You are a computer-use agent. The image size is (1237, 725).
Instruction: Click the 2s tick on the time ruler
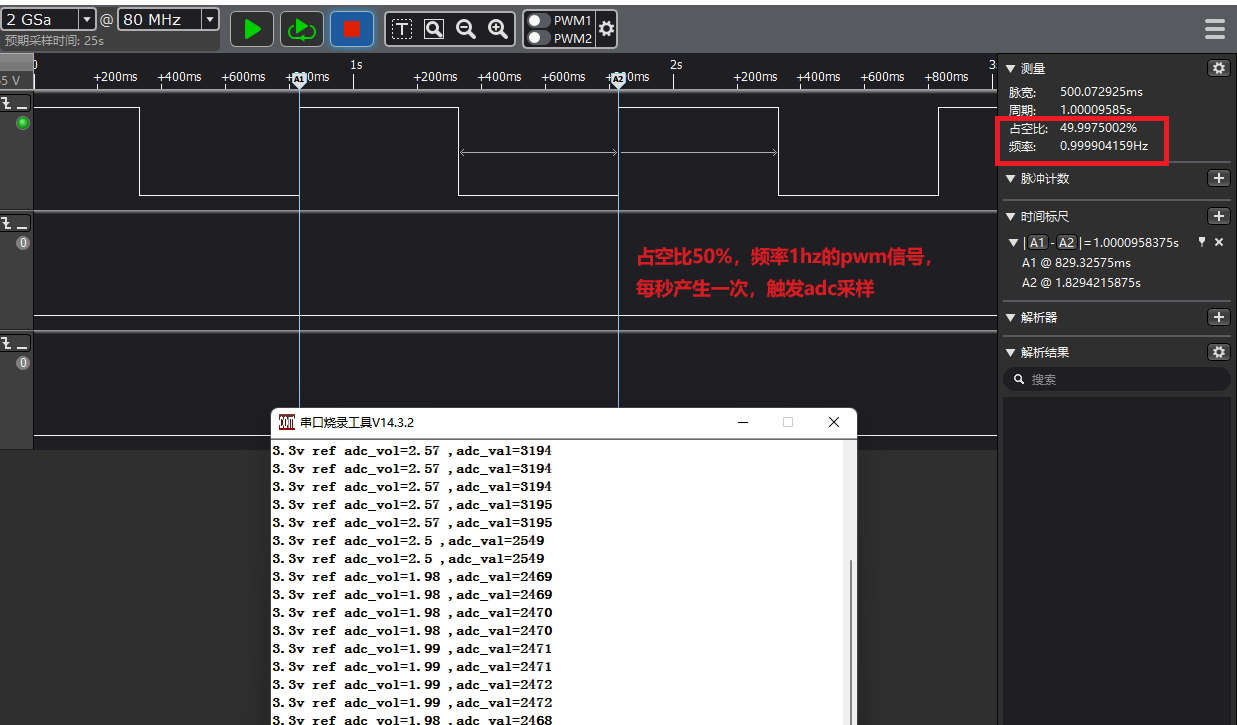[675, 65]
